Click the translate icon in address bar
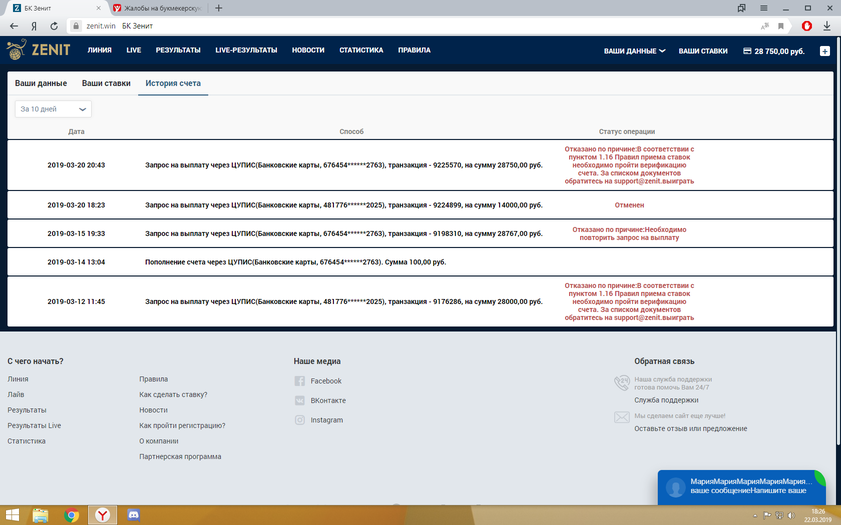 (765, 26)
